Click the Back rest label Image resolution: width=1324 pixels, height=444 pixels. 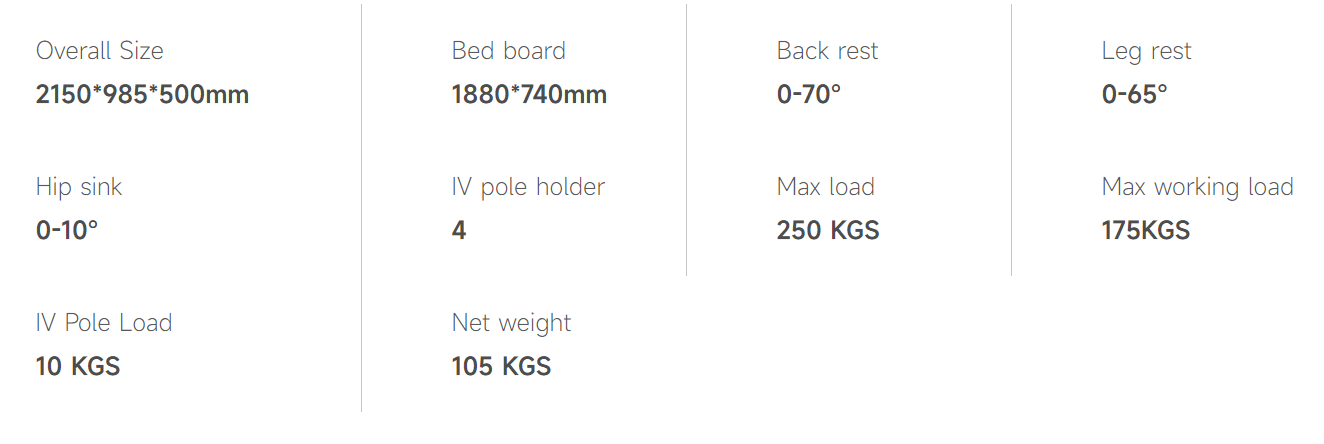click(x=827, y=51)
